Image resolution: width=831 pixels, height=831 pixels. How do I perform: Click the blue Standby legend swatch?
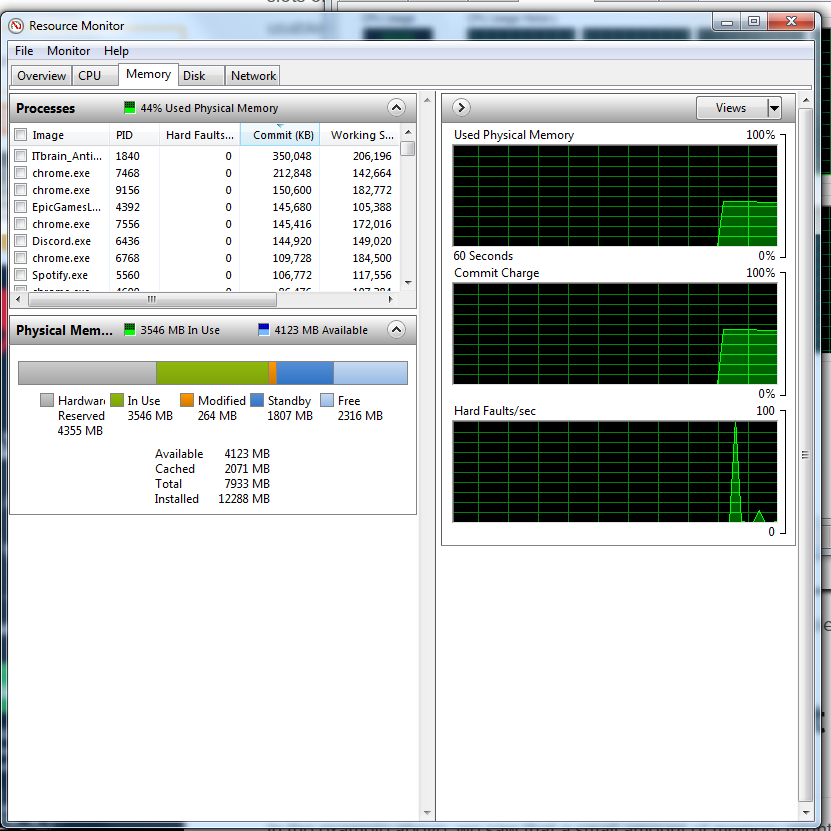[257, 400]
